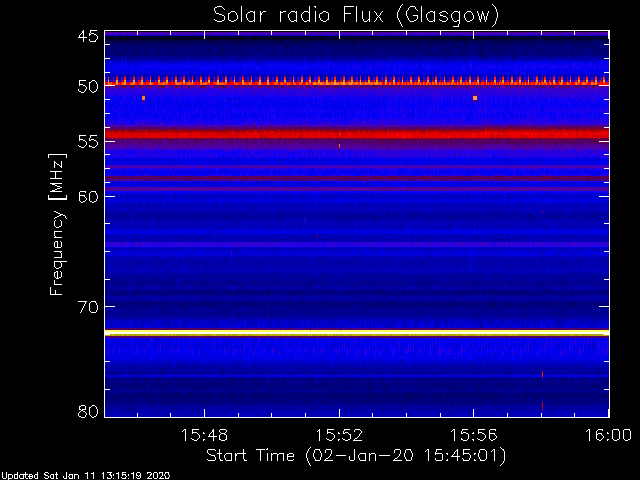Click the 'Solar radio Flux (Glasgow)' title
Viewport: 640px width, 480px height.
point(356,16)
